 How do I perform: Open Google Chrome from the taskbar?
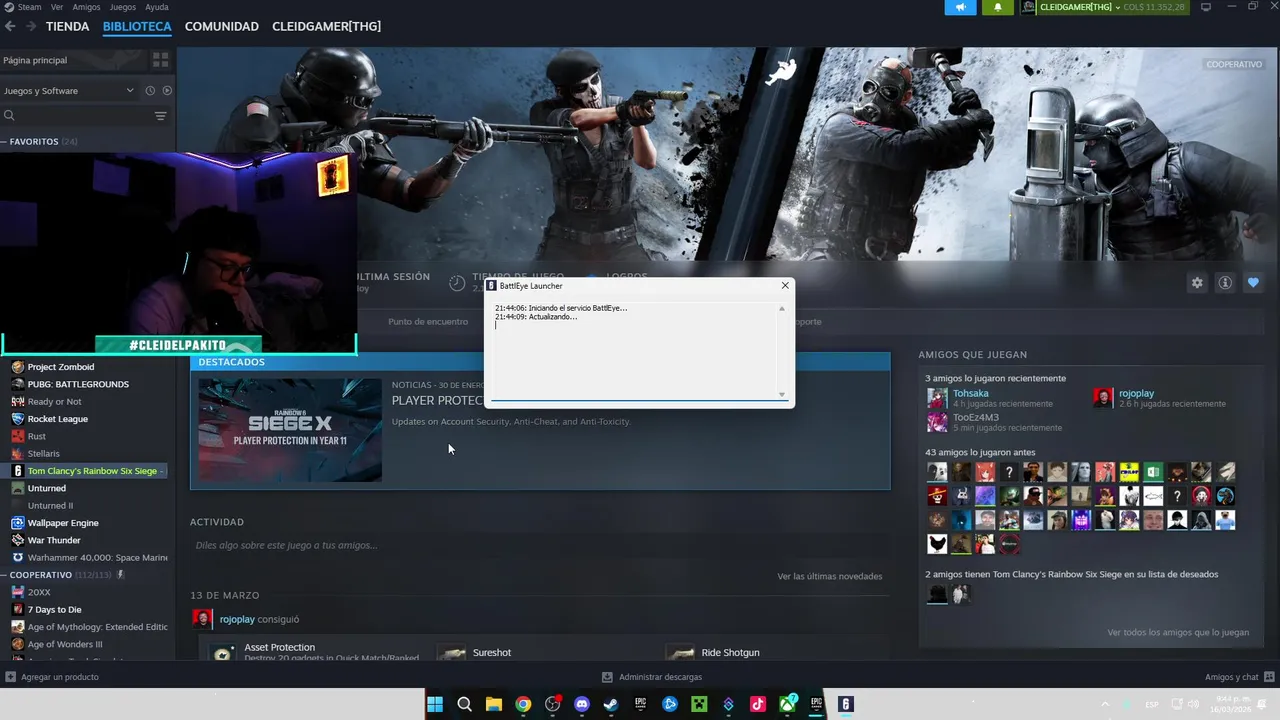click(x=523, y=704)
